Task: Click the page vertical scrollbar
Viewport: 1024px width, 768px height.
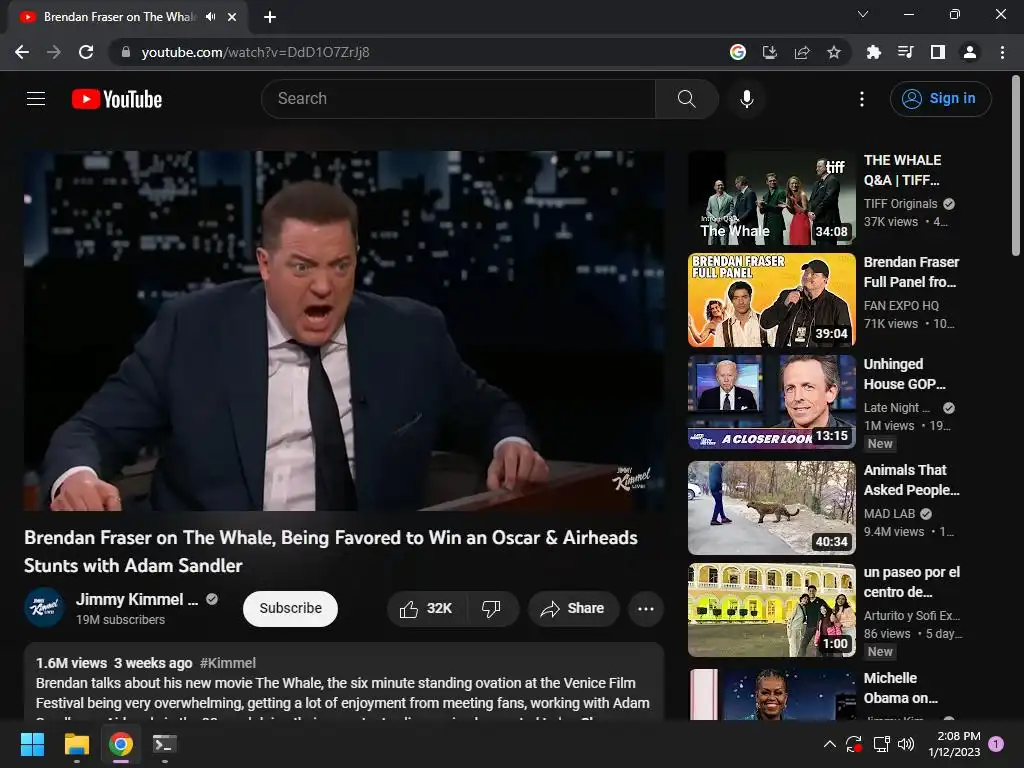Action: pyautogui.click(x=1016, y=165)
